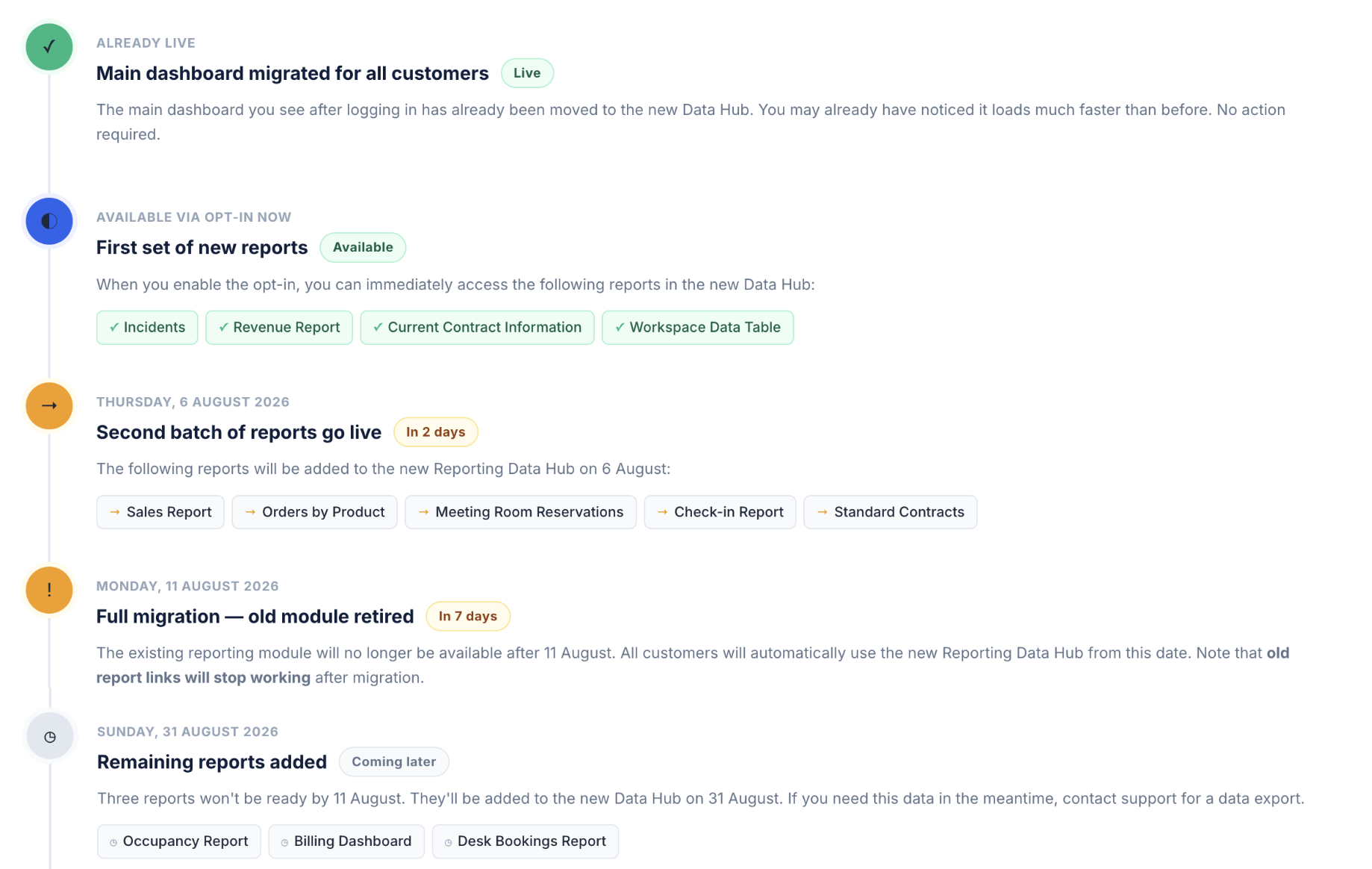
Task: Click the Billing Dashboard chip
Action: 346,841
